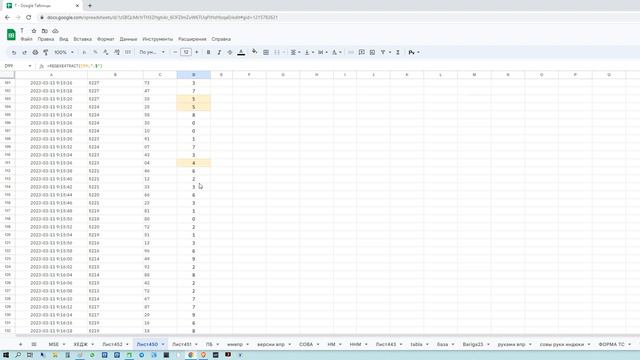Viewport: 640px width, 360px height.
Task: Open the Лист450 tab options arrow
Action: pyautogui.click(x=163, y=345)
